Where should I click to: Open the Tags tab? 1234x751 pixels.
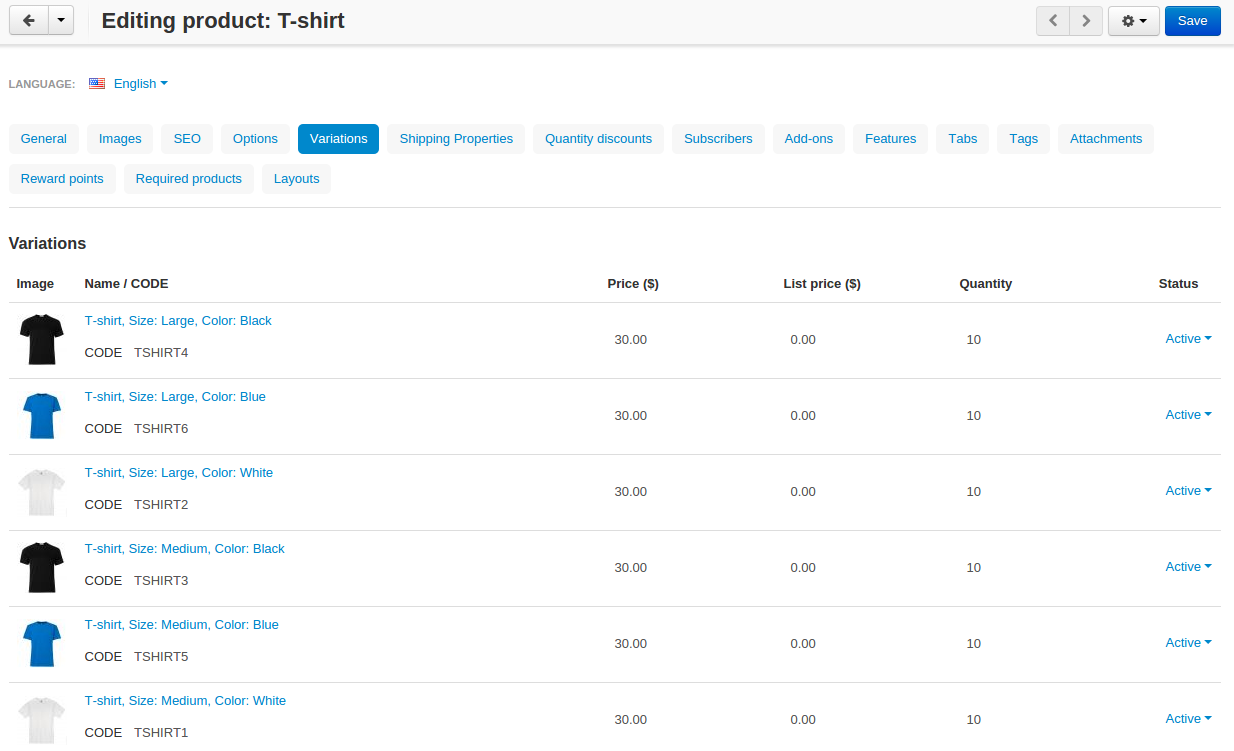[x=1024, y=139]
